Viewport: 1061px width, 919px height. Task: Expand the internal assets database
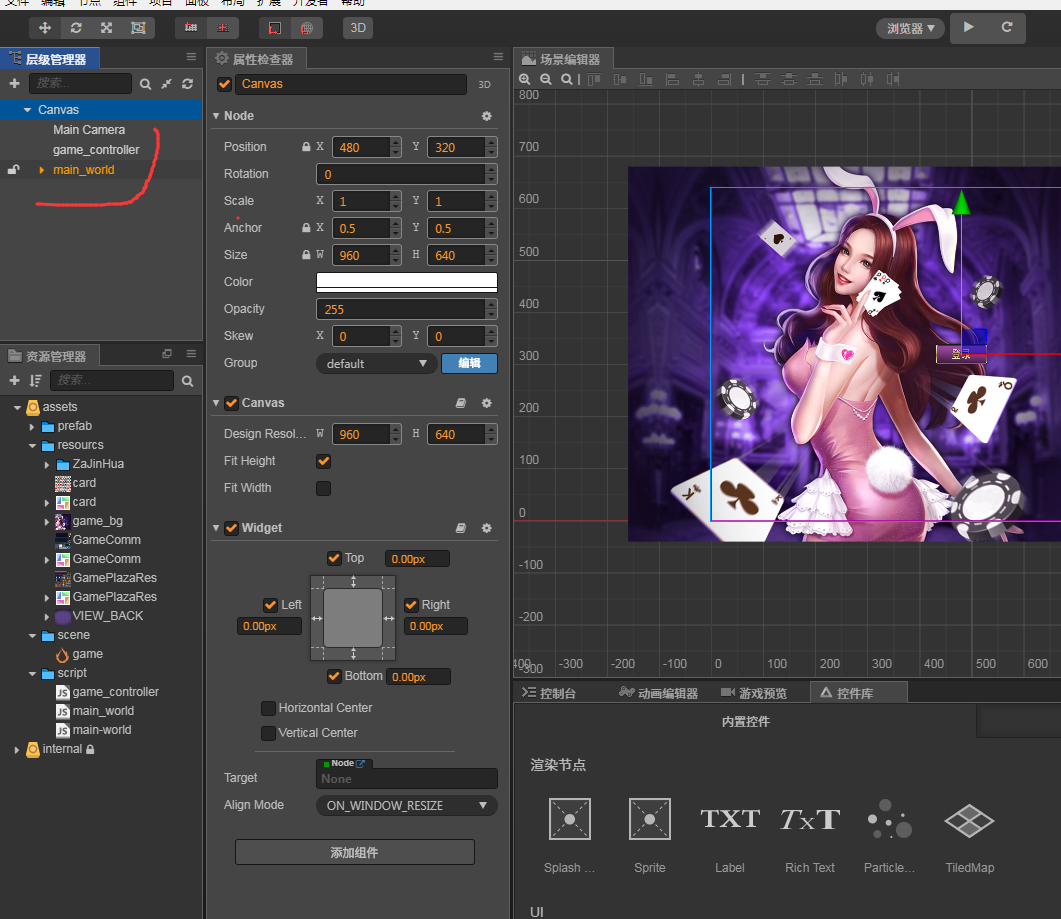pos(17,750)
